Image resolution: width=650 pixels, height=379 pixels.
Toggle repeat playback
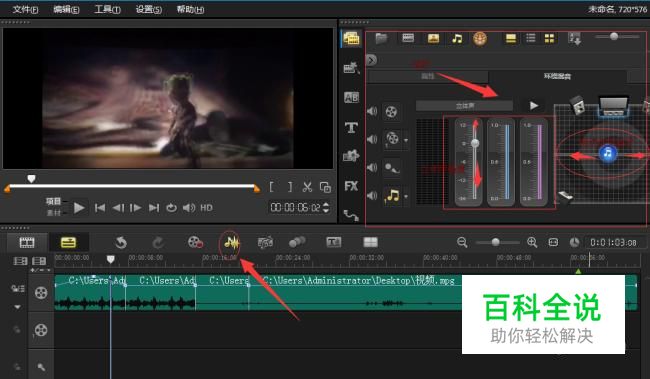[171, 208]
